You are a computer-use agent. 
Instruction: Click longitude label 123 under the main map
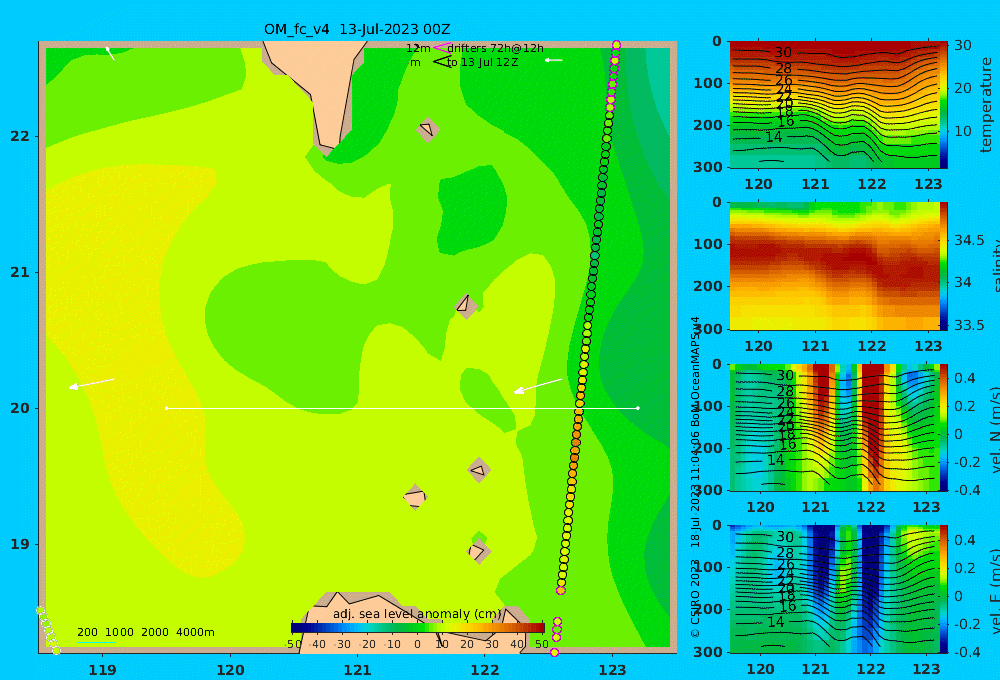tap(612, 670)
